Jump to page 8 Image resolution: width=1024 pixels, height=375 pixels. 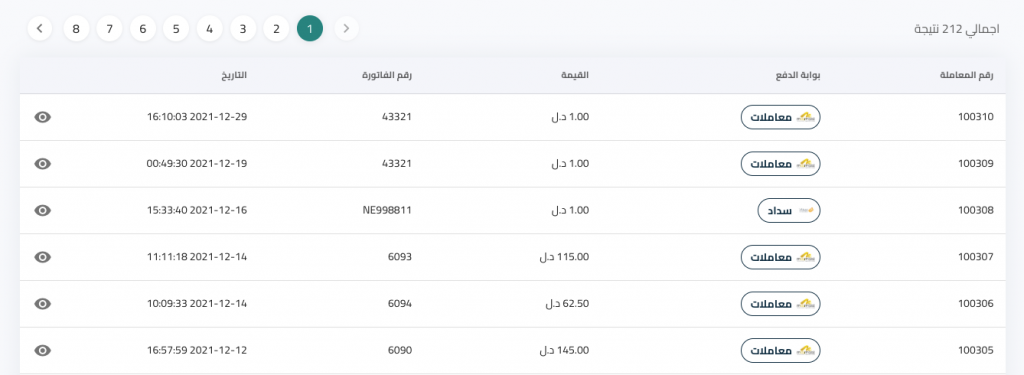pos(76,29)
